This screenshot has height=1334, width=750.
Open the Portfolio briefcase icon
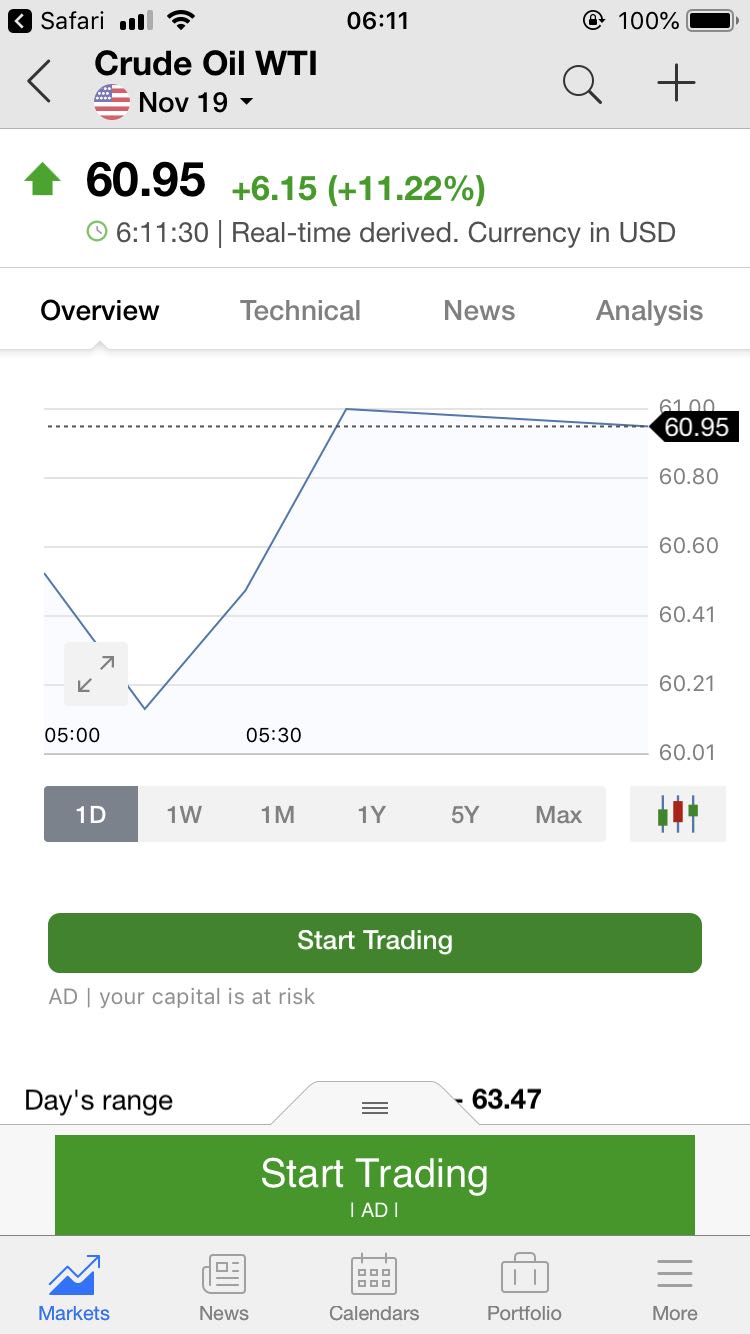524,1287
